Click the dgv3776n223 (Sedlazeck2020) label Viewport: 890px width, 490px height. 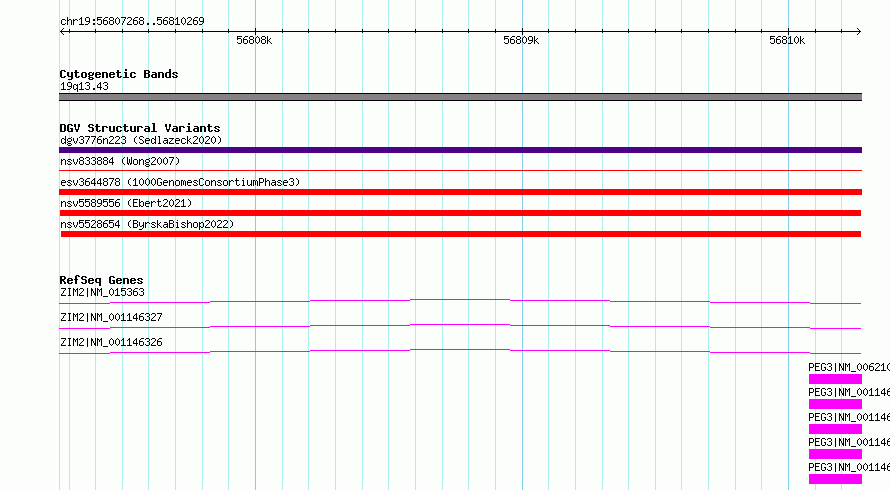tap(141, 140)
